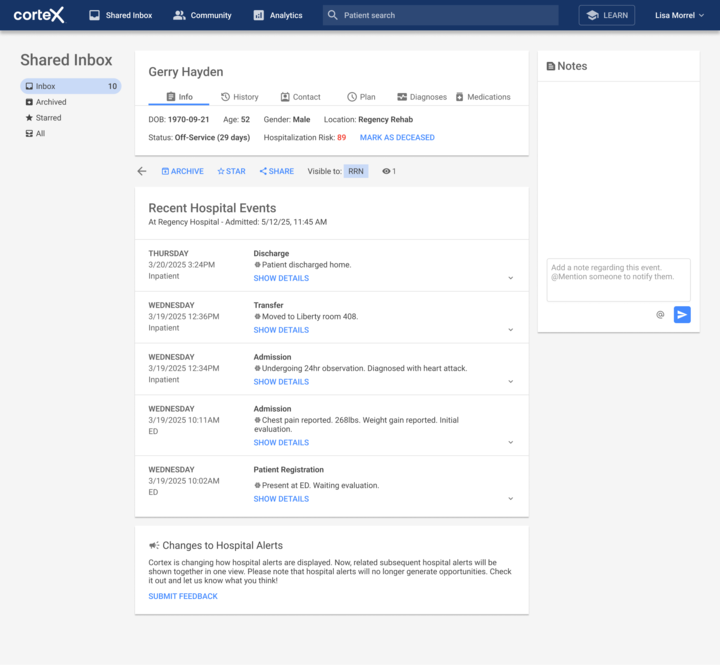The image size is (720, 665).
Task: Expand the 12:34PM Admission chevron
Action: coord(511,382)
